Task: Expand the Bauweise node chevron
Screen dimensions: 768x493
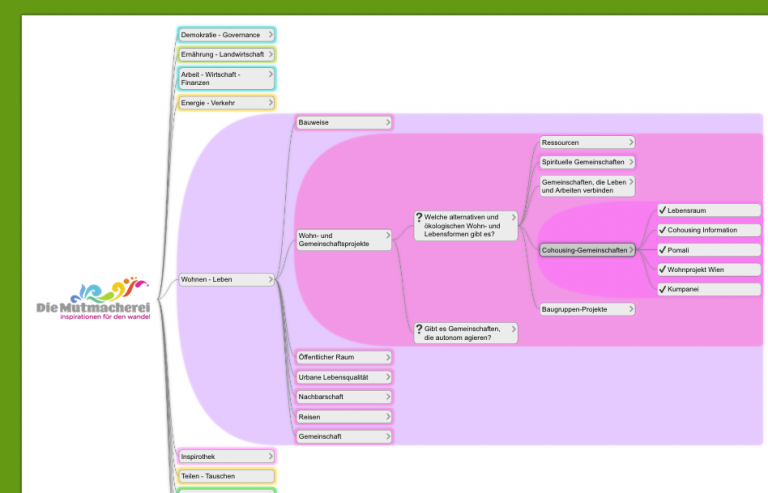Action: pyautogui.click(x=387, y=122)
